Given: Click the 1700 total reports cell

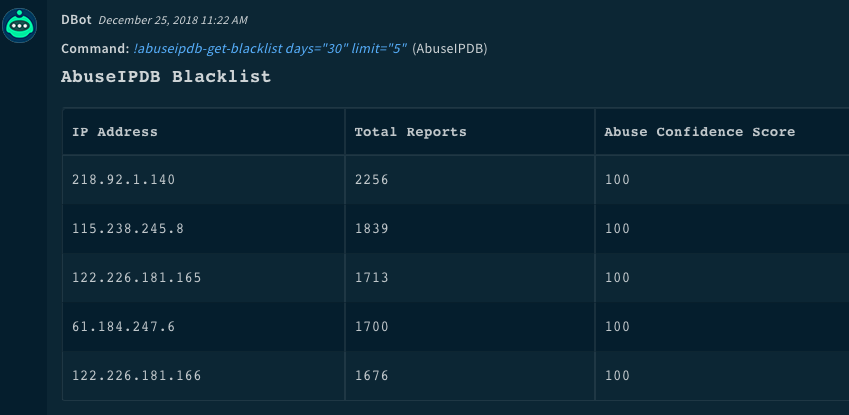Looking at the screenshot, I should [372, 326].
